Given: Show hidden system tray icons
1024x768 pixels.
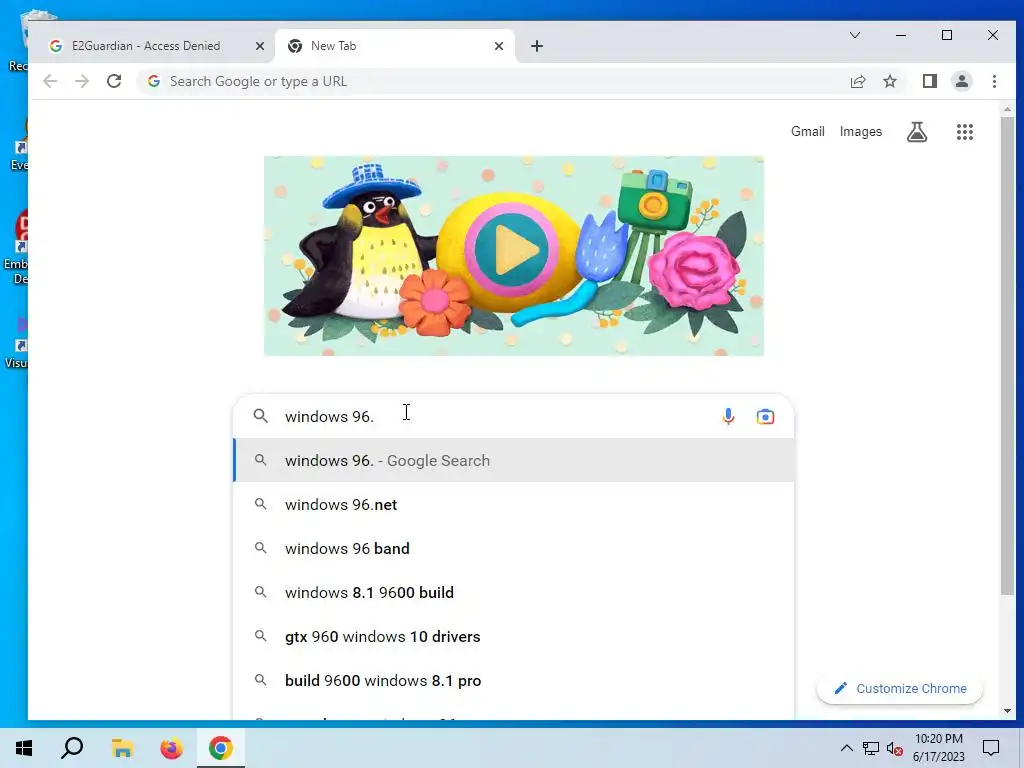Looking at the screenshot, I should click(x=846, y=748).
